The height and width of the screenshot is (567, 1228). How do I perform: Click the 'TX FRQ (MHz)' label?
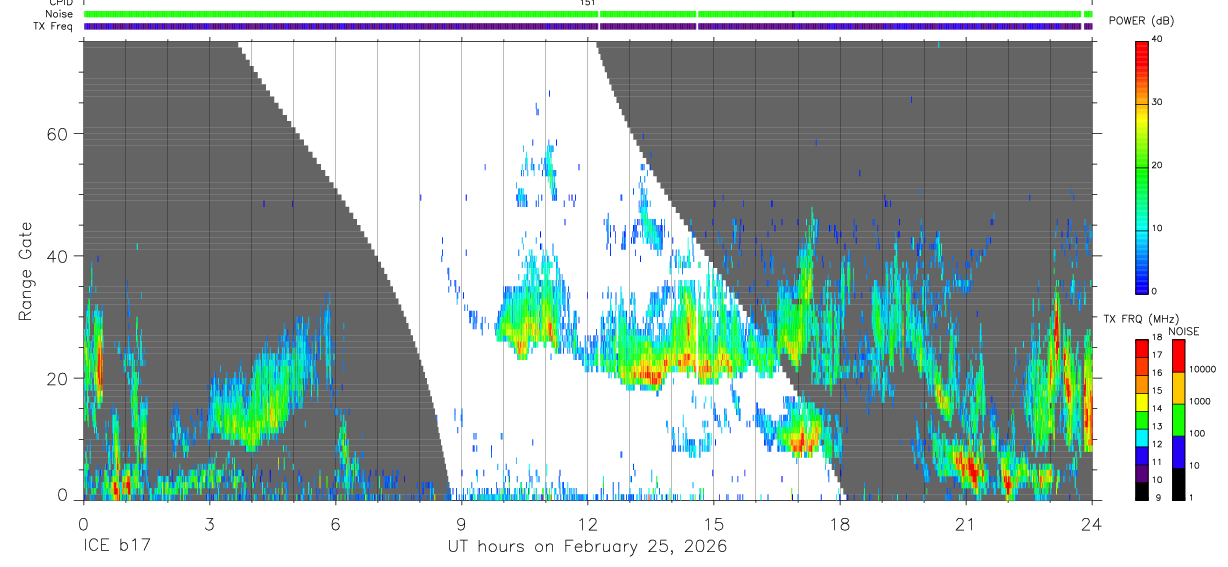pos(1139,319)
